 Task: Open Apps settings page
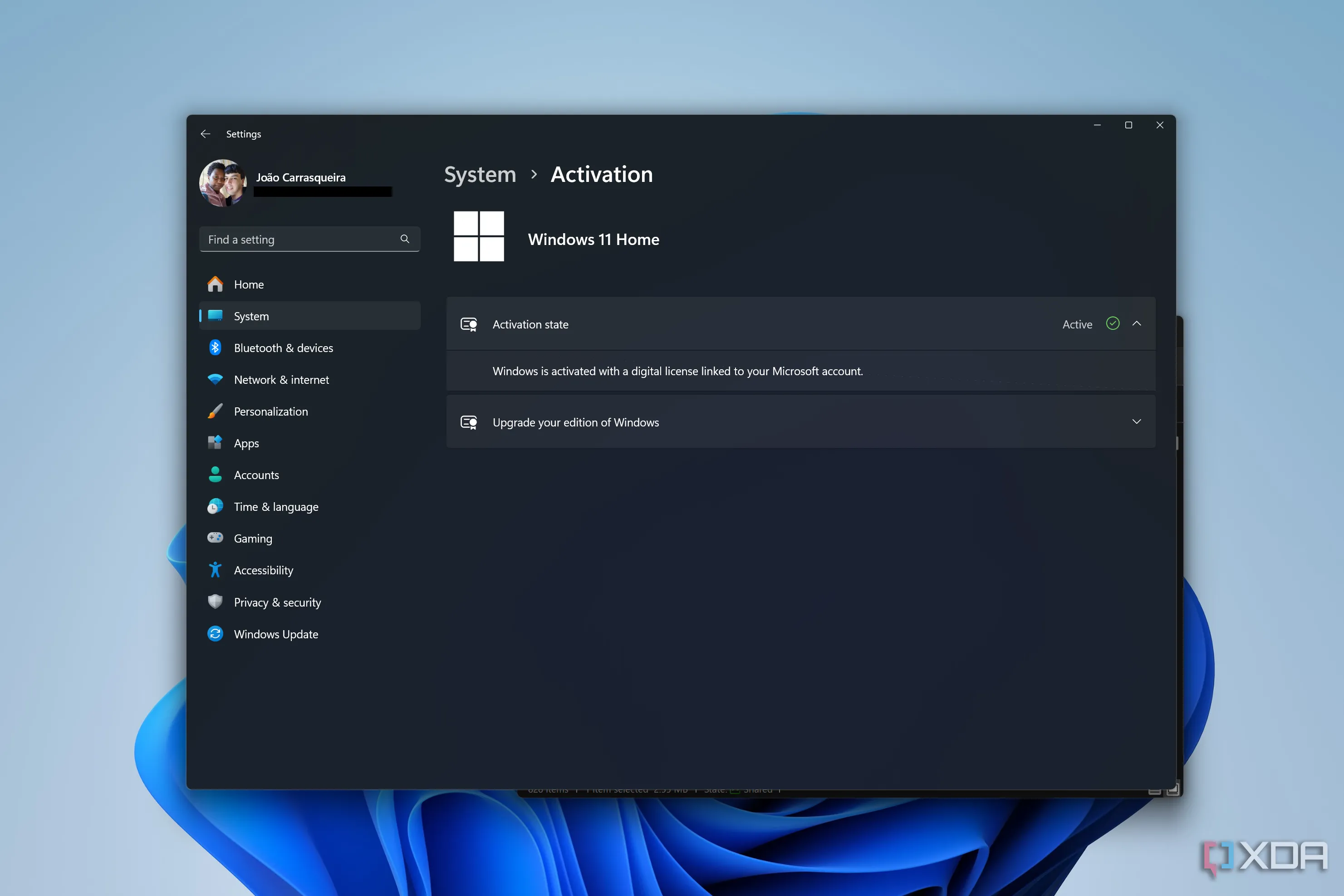pos(309,443)
